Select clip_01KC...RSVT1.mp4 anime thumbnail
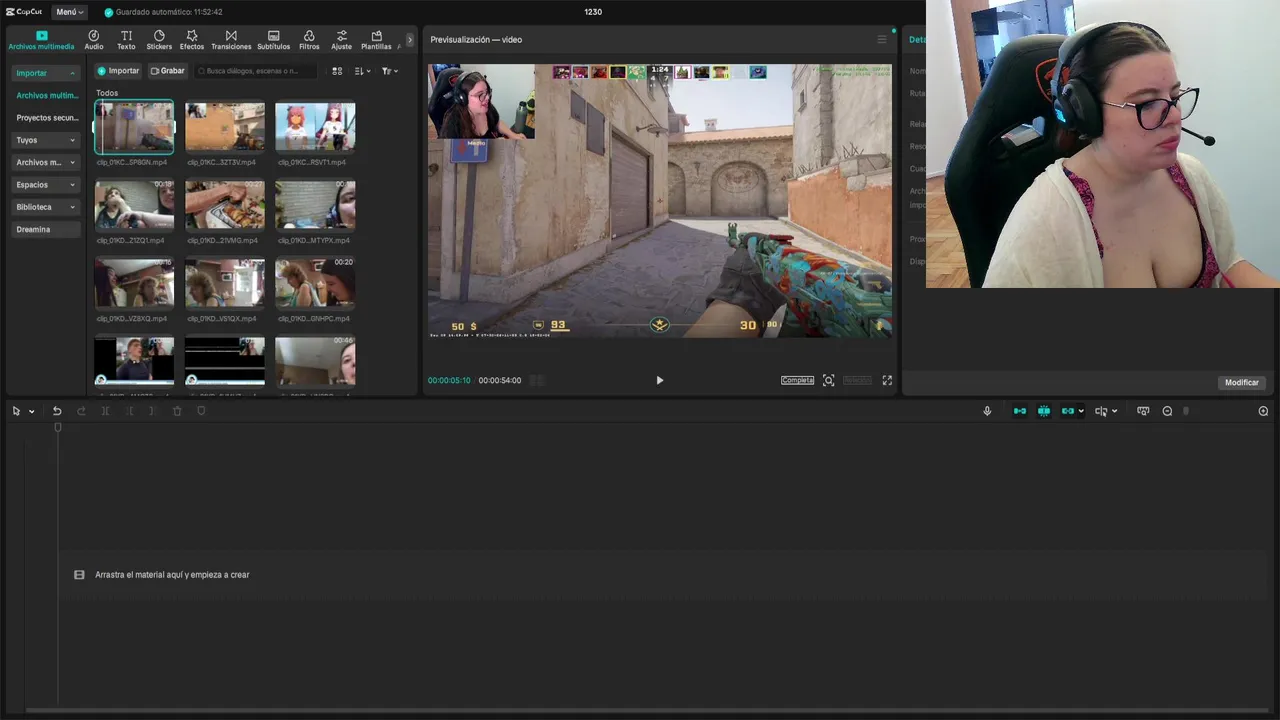Image resolution: width=1280 pixels, height=720 pixels. pos(315,127)
